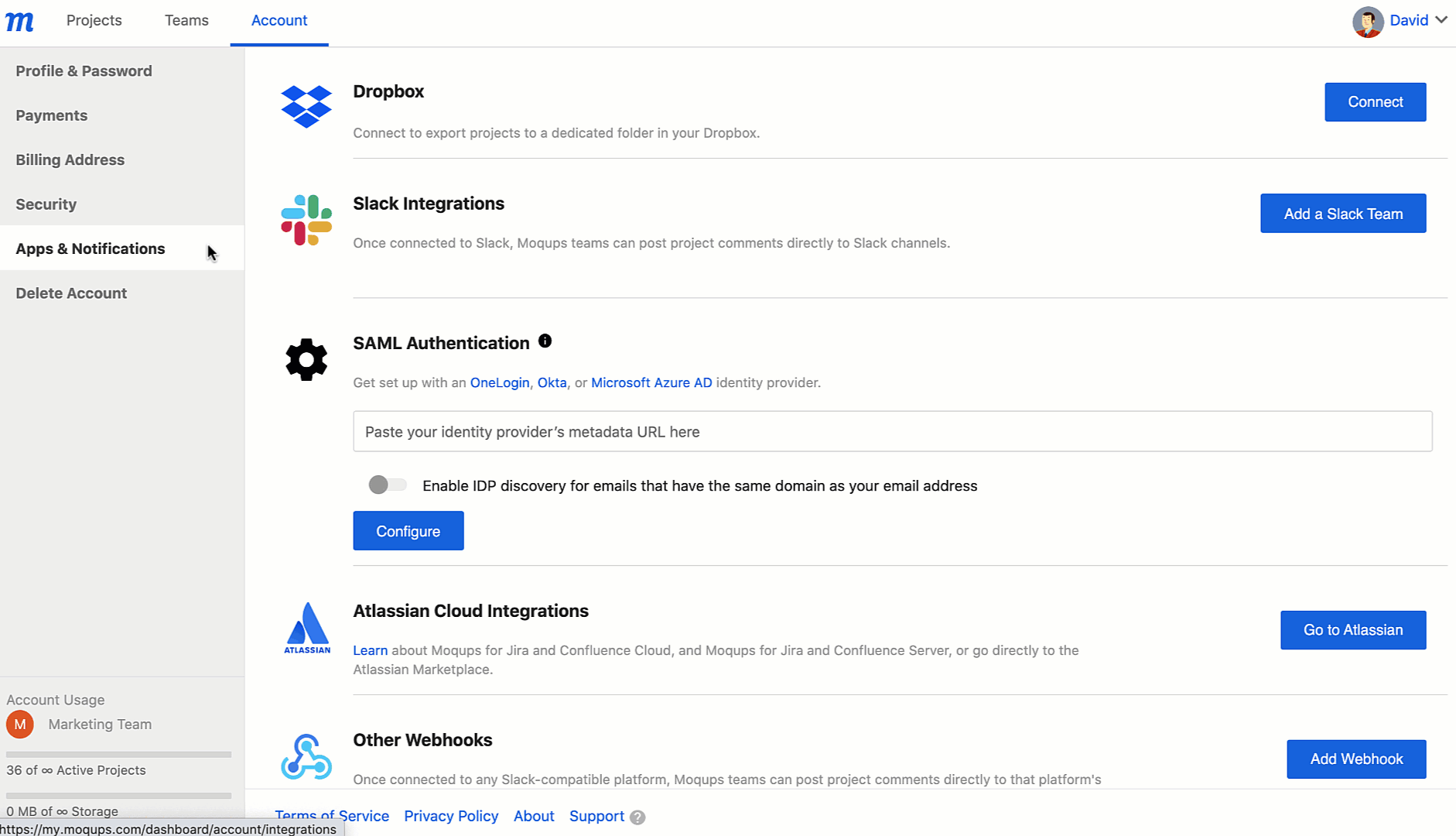The width and height of the screenshot is (1456, 836).
Task: Open the Security settings page
Action: (46, 204)
